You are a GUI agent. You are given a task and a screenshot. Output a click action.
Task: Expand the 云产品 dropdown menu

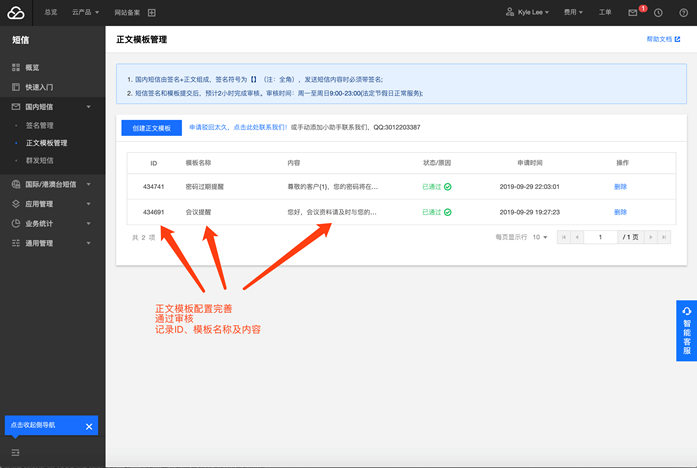pyautogui.click(x=85, y=12)
